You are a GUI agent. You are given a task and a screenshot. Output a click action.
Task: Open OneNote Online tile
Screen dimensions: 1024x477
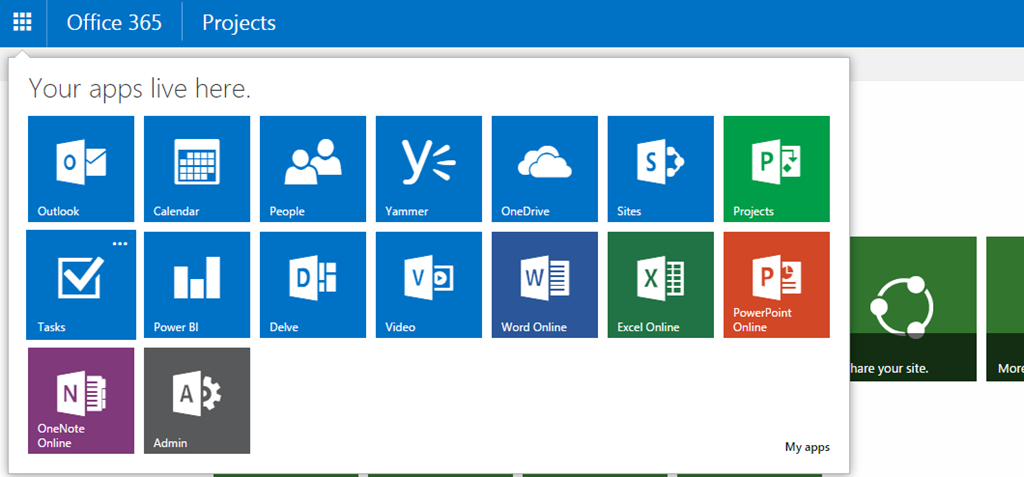(81, 401)
